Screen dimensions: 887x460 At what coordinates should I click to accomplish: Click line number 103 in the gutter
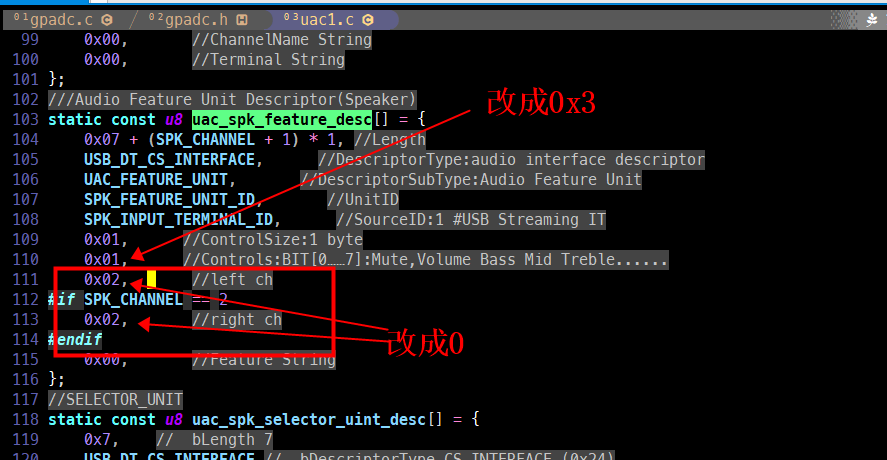25,119
